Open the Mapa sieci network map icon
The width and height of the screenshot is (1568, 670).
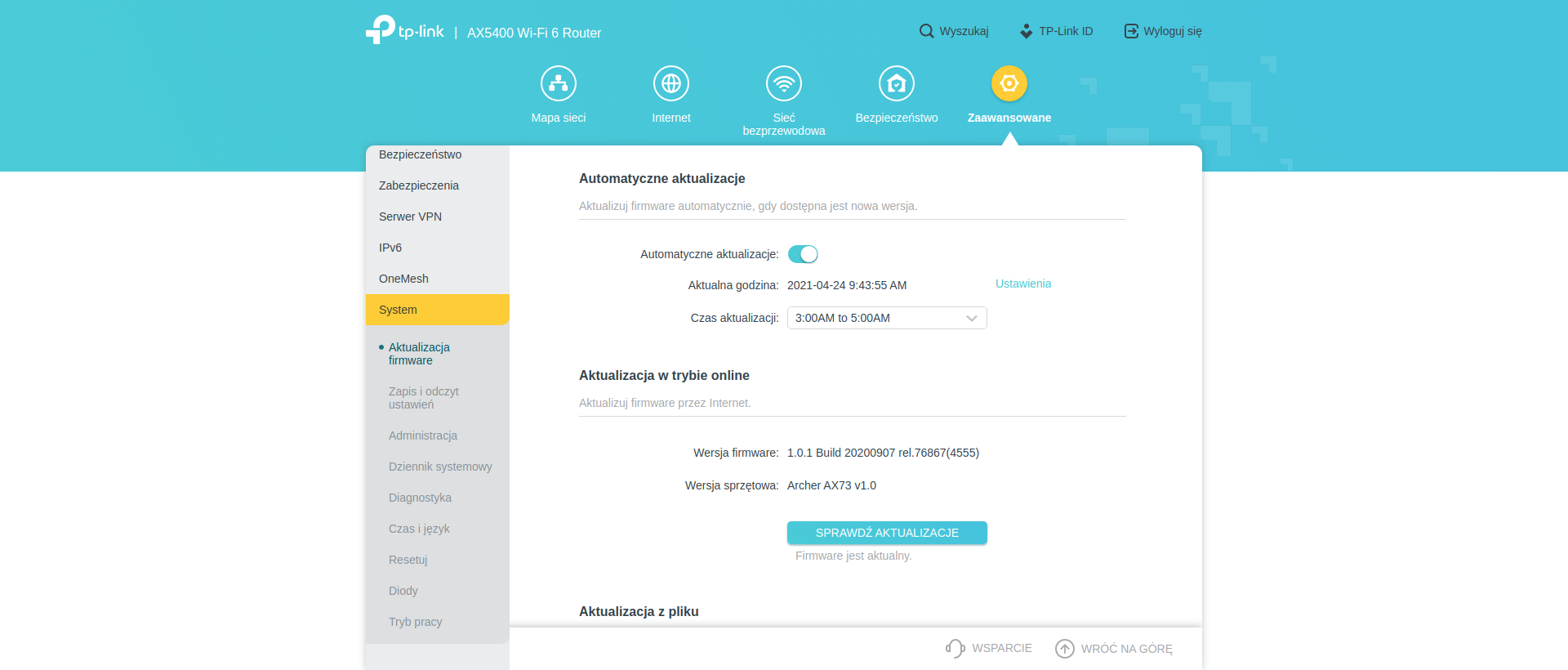tap(559, 83)
